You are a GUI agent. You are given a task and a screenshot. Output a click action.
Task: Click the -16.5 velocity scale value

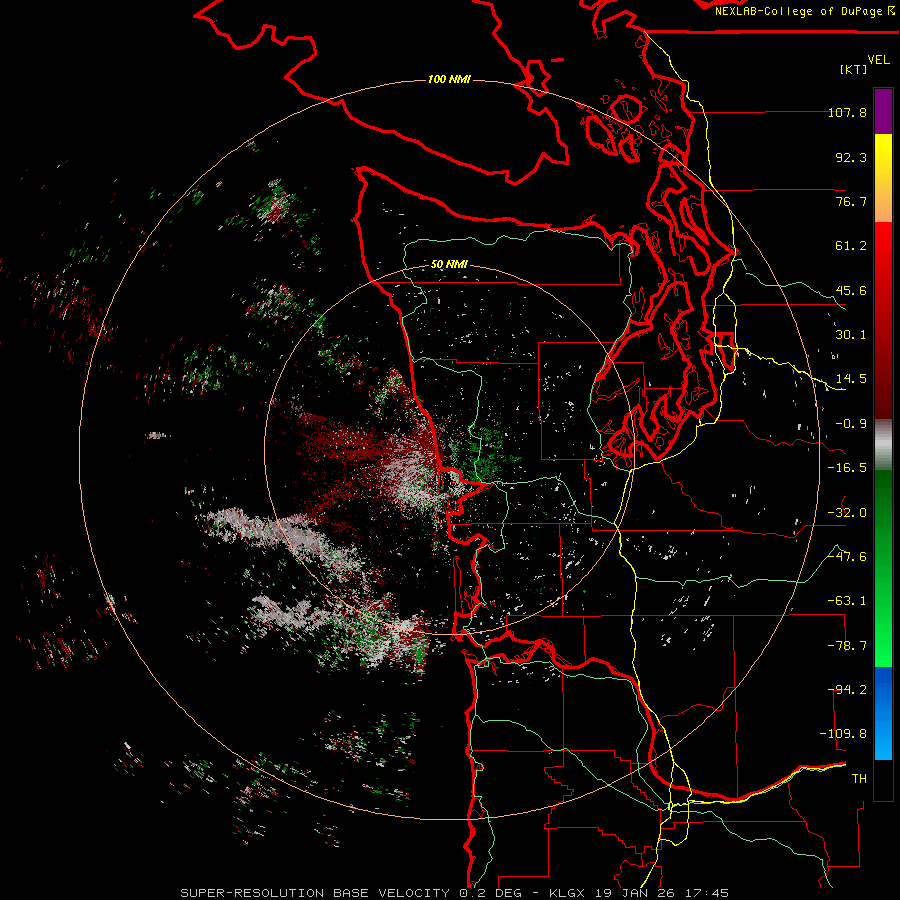coord(847,468)
